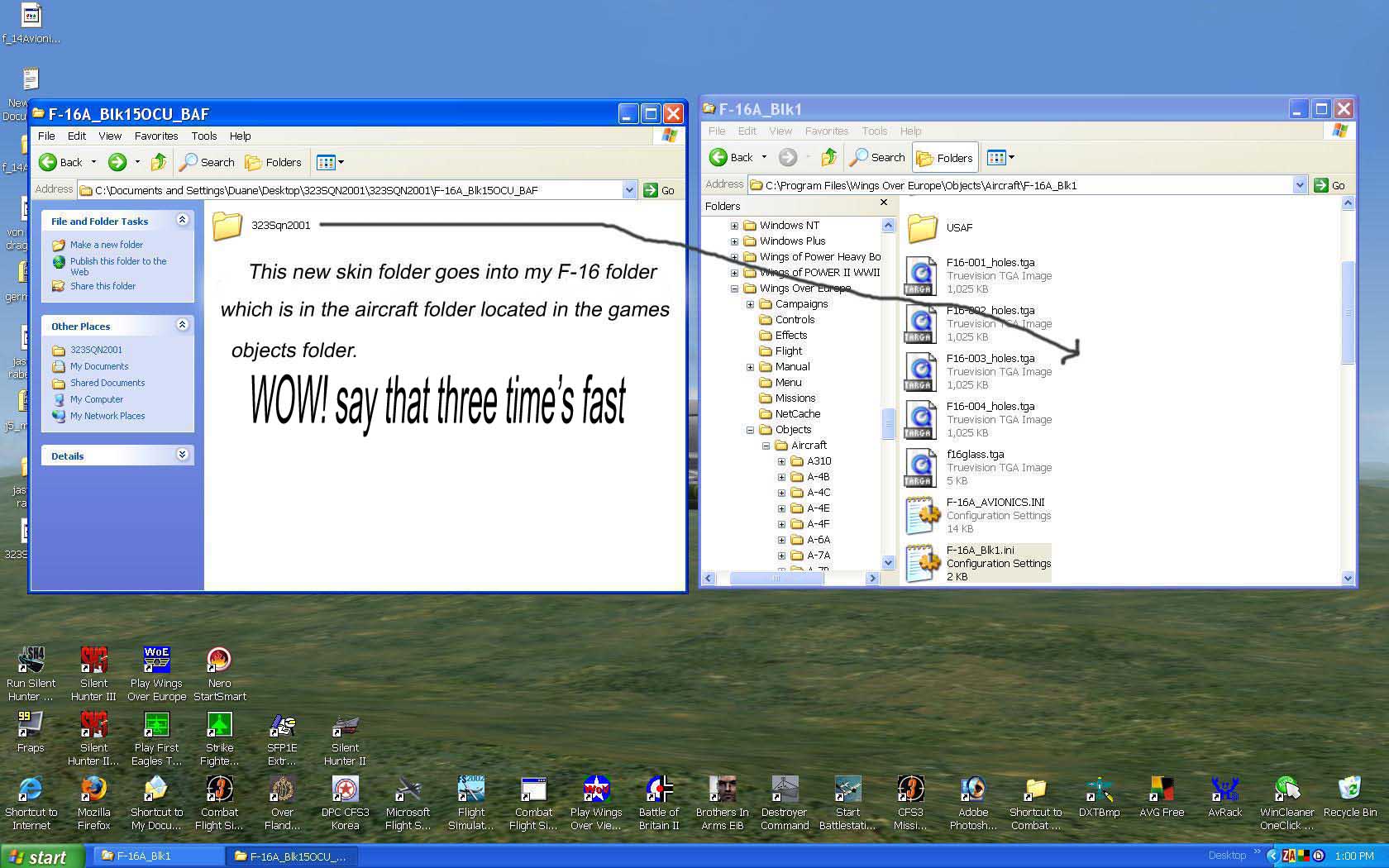Screen dimensions: 1389x868
Task: Launch AVG Free desktop icon
Action: [1162, 797]
